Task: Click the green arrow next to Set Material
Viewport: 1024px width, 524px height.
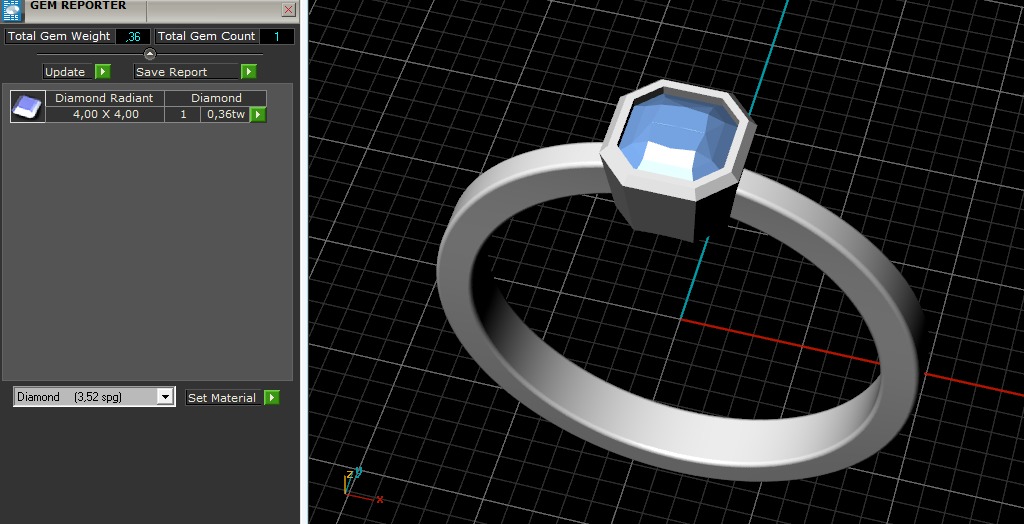Action: click(x=272, y=397)
